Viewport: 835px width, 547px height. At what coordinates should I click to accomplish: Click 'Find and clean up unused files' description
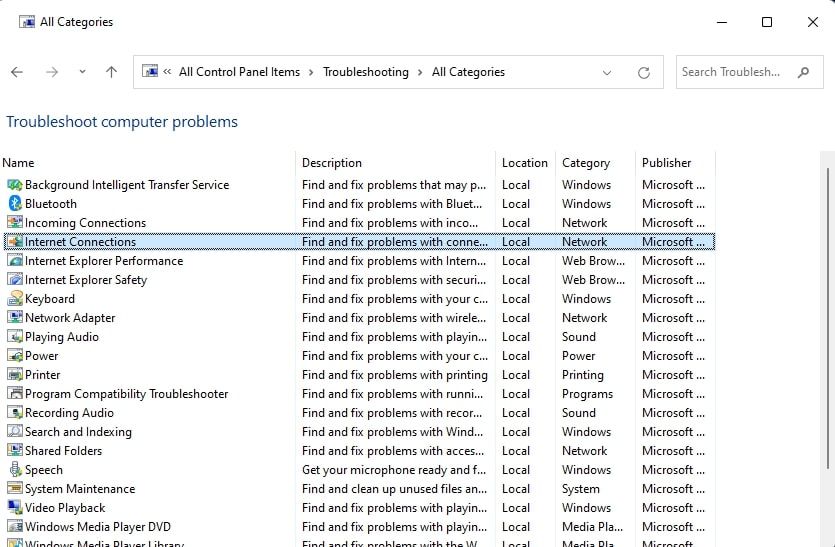(394, 488)
